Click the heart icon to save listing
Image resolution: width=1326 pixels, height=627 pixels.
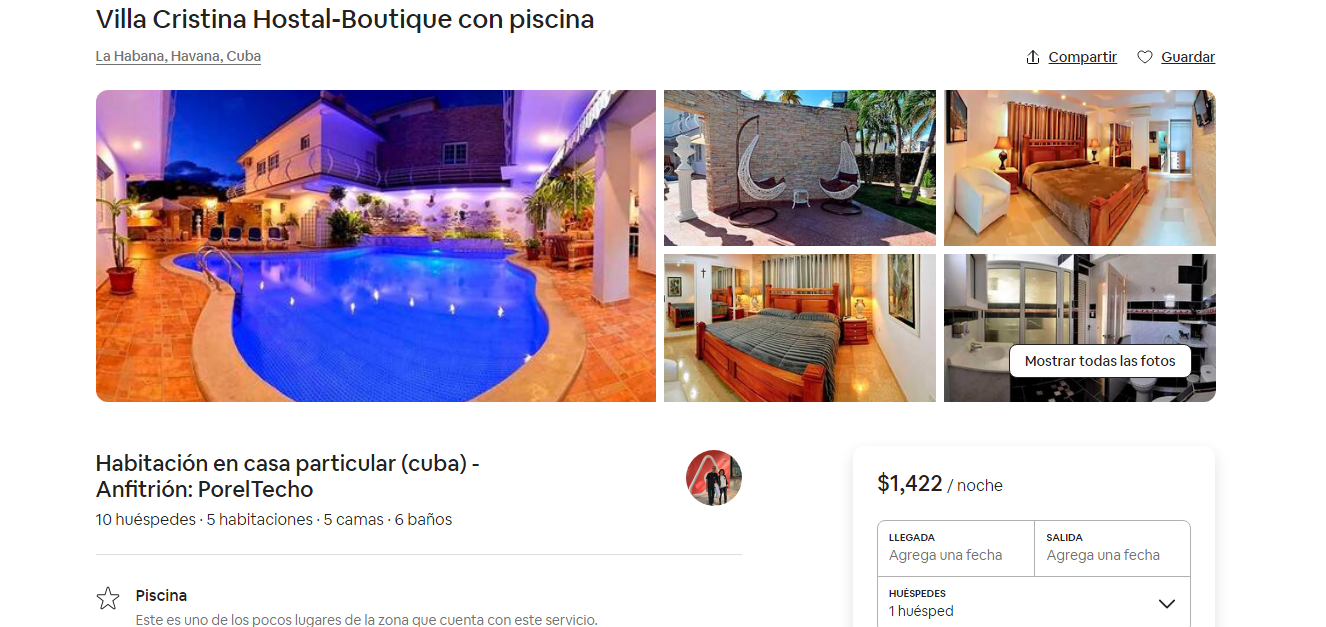[1145, 57]
